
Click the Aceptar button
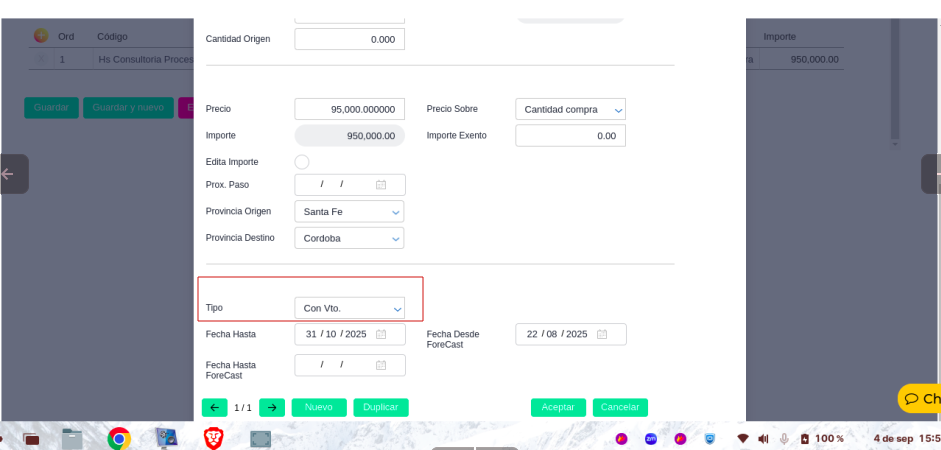coord(558,408)
